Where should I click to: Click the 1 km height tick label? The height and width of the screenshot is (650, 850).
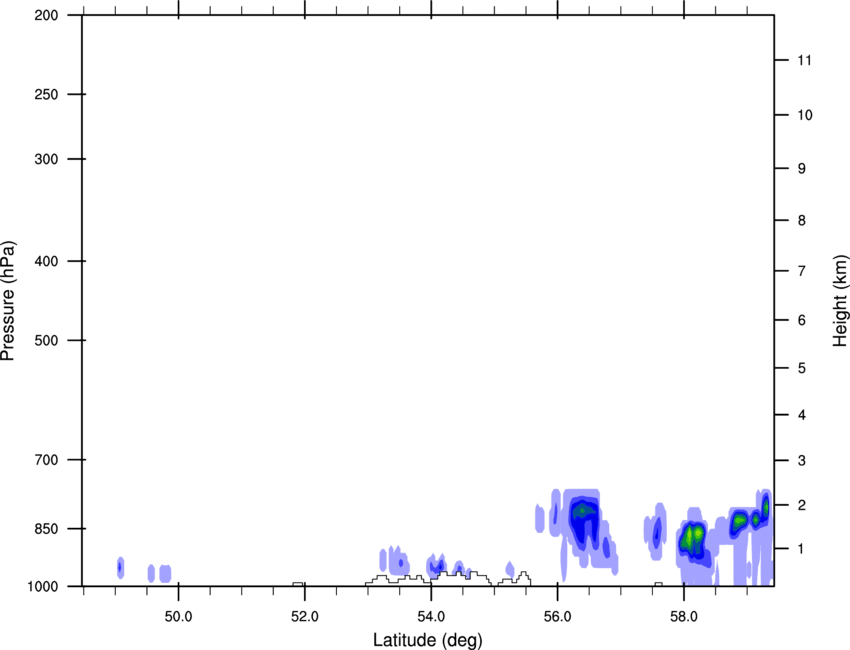click(x=801, y=549)
